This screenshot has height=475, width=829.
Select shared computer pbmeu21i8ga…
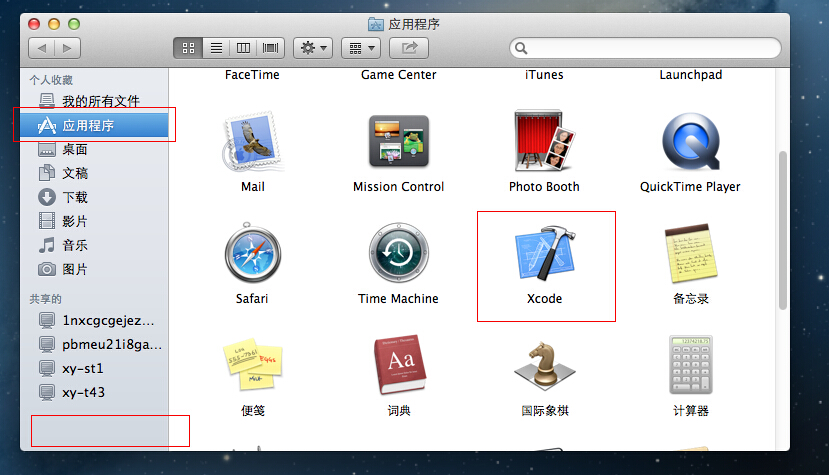94,344
